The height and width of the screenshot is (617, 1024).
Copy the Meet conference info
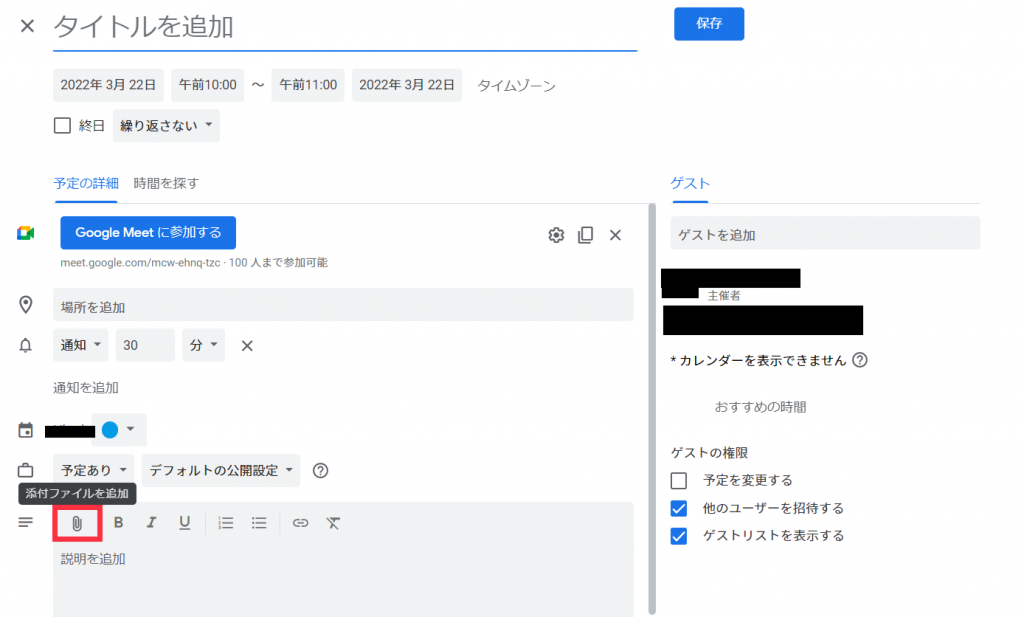[x=586, y=235]
